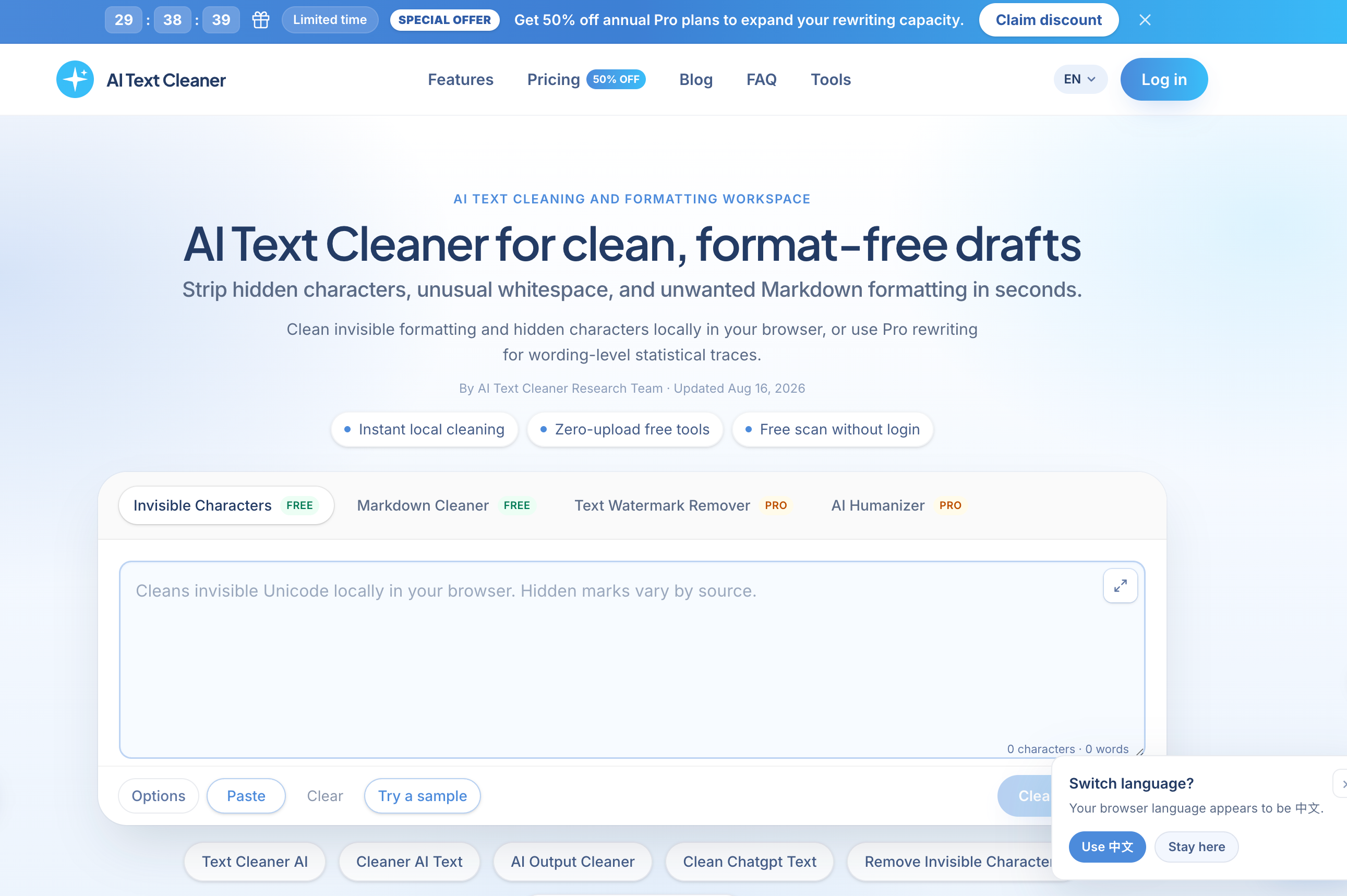1347x896 pixels.
Task: Click the SPECIAL OFFER label
Action: pyautogui.click(x=444, y=20)
